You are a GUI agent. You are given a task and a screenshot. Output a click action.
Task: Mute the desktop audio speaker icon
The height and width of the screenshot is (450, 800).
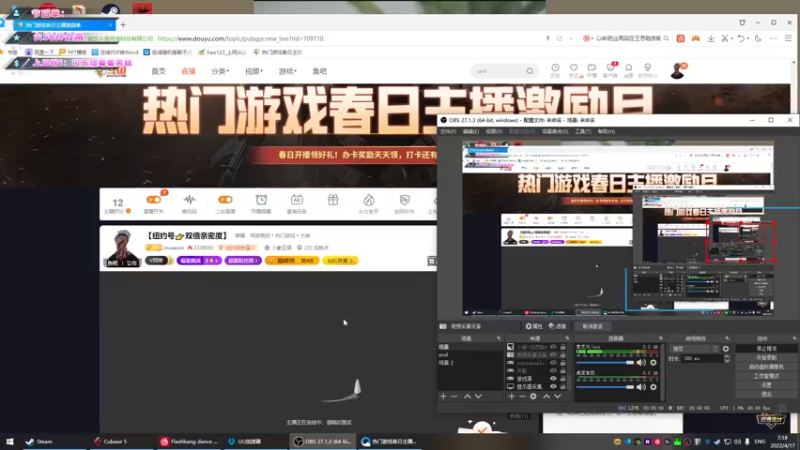pyautogui.click(x=641, y=387)
